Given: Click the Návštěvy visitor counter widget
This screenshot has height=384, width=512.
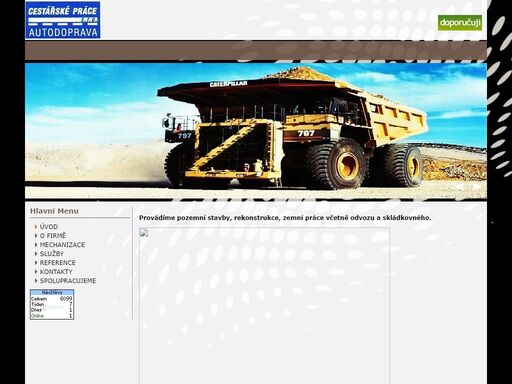Looking at the screenshot, I should [x=52, y=305].
